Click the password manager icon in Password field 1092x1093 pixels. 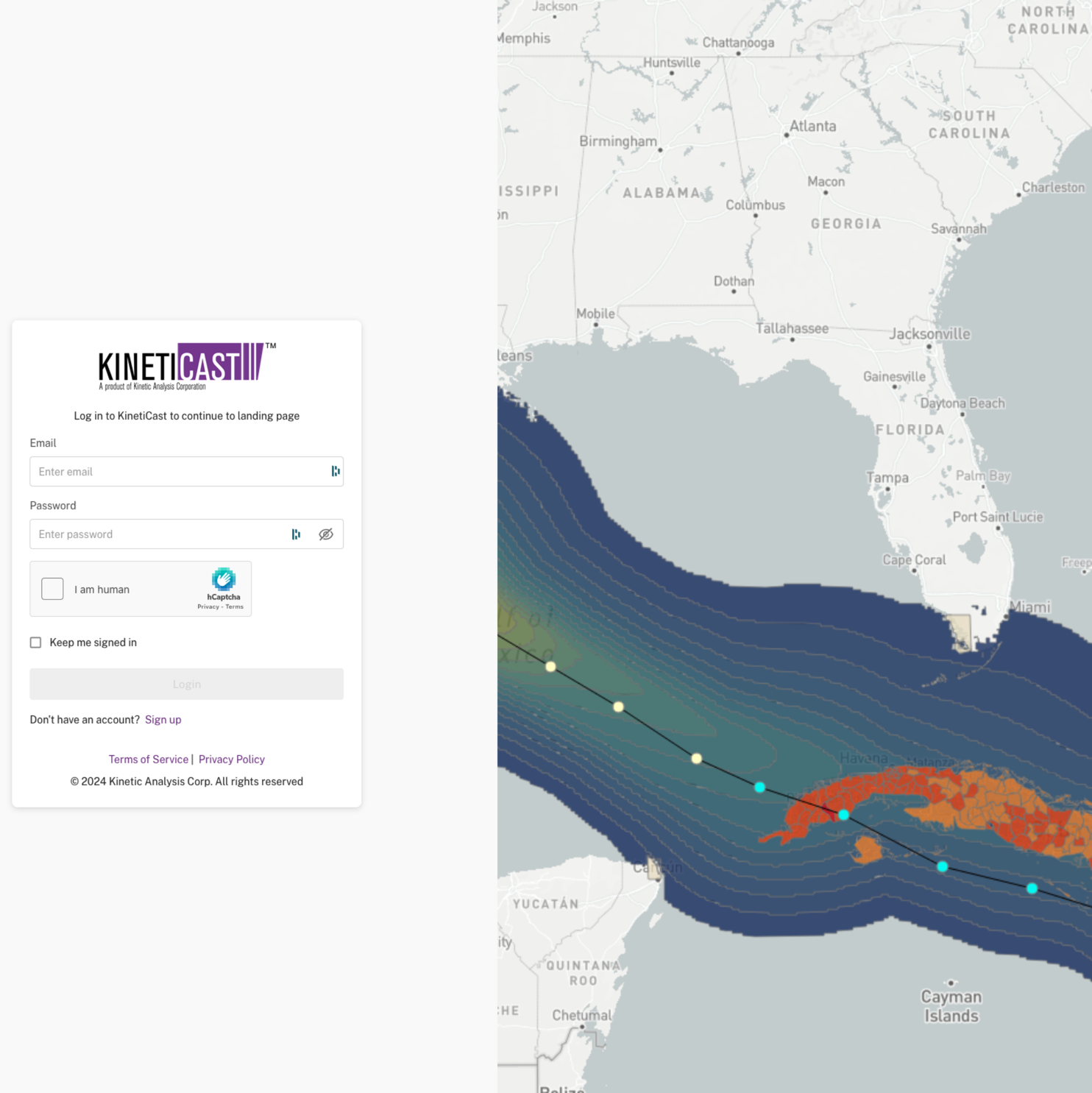296,534
